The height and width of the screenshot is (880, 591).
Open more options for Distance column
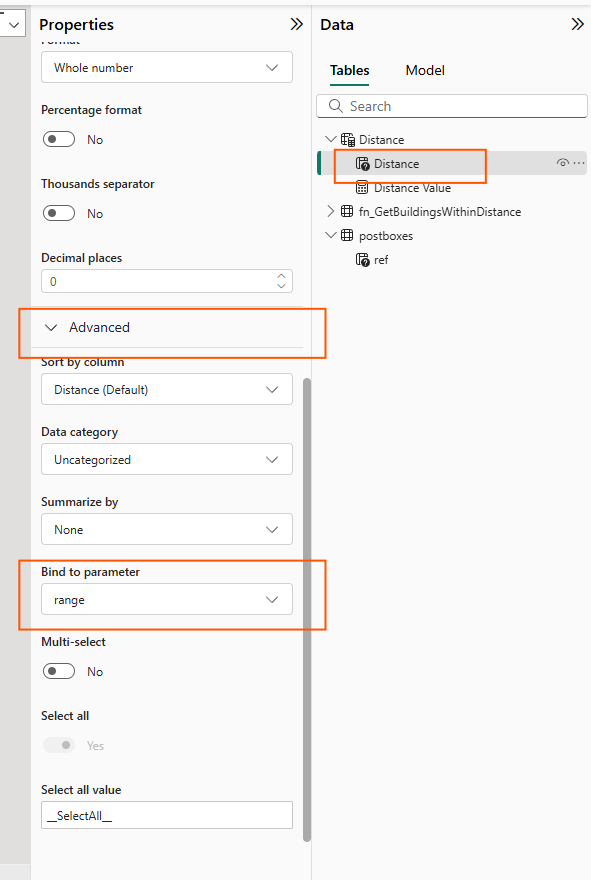pyautogui.click(x=579, y=163)
